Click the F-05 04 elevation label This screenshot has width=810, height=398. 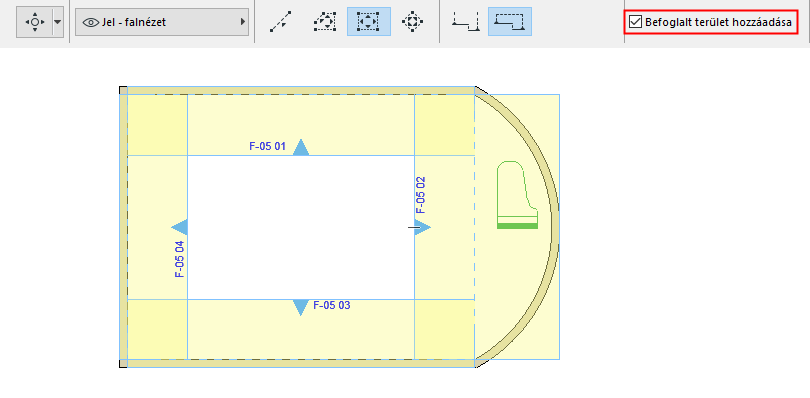(x=180, y=259)
